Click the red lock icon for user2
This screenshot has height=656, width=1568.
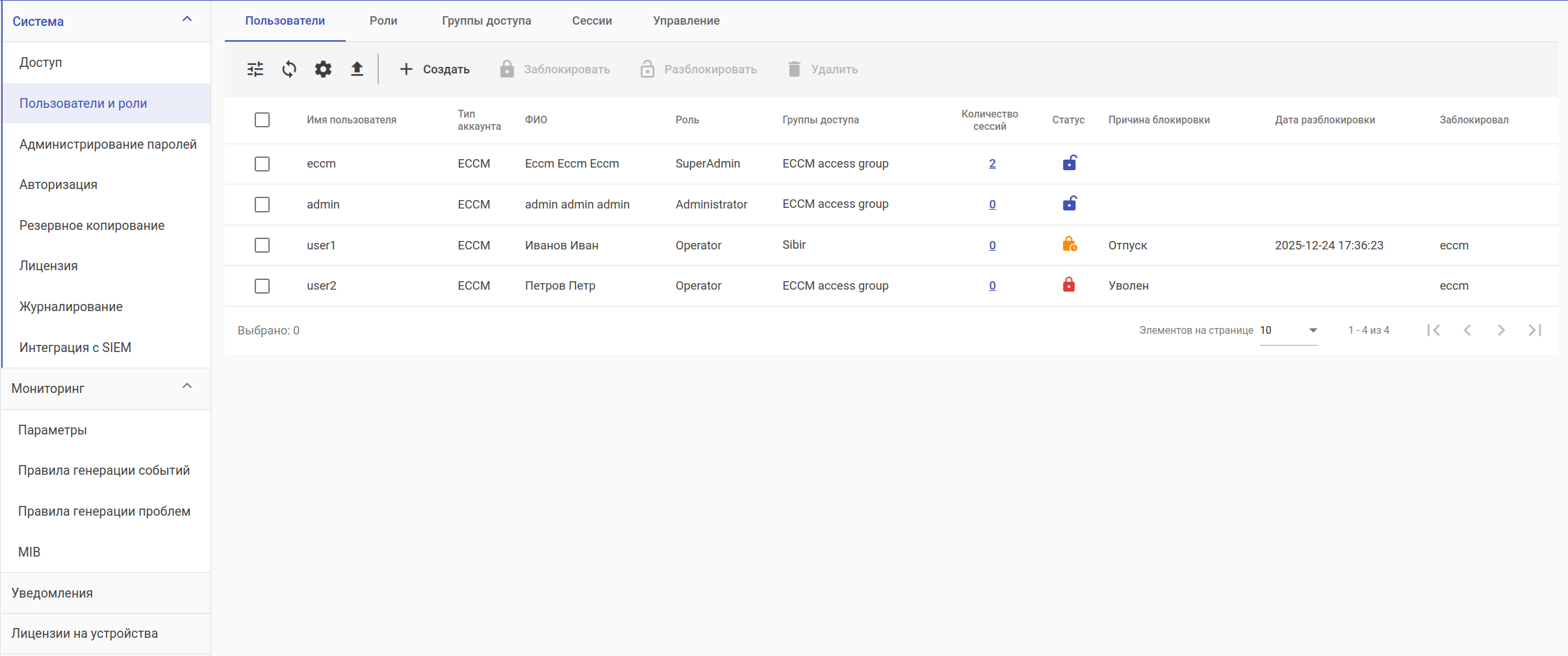[1069, 285]
